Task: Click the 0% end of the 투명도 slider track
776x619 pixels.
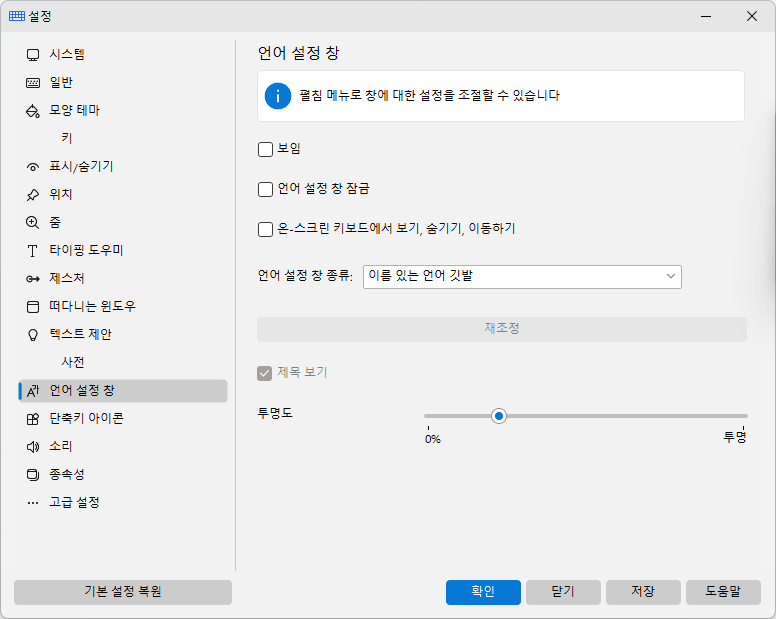Action: [x=430, y=417]
